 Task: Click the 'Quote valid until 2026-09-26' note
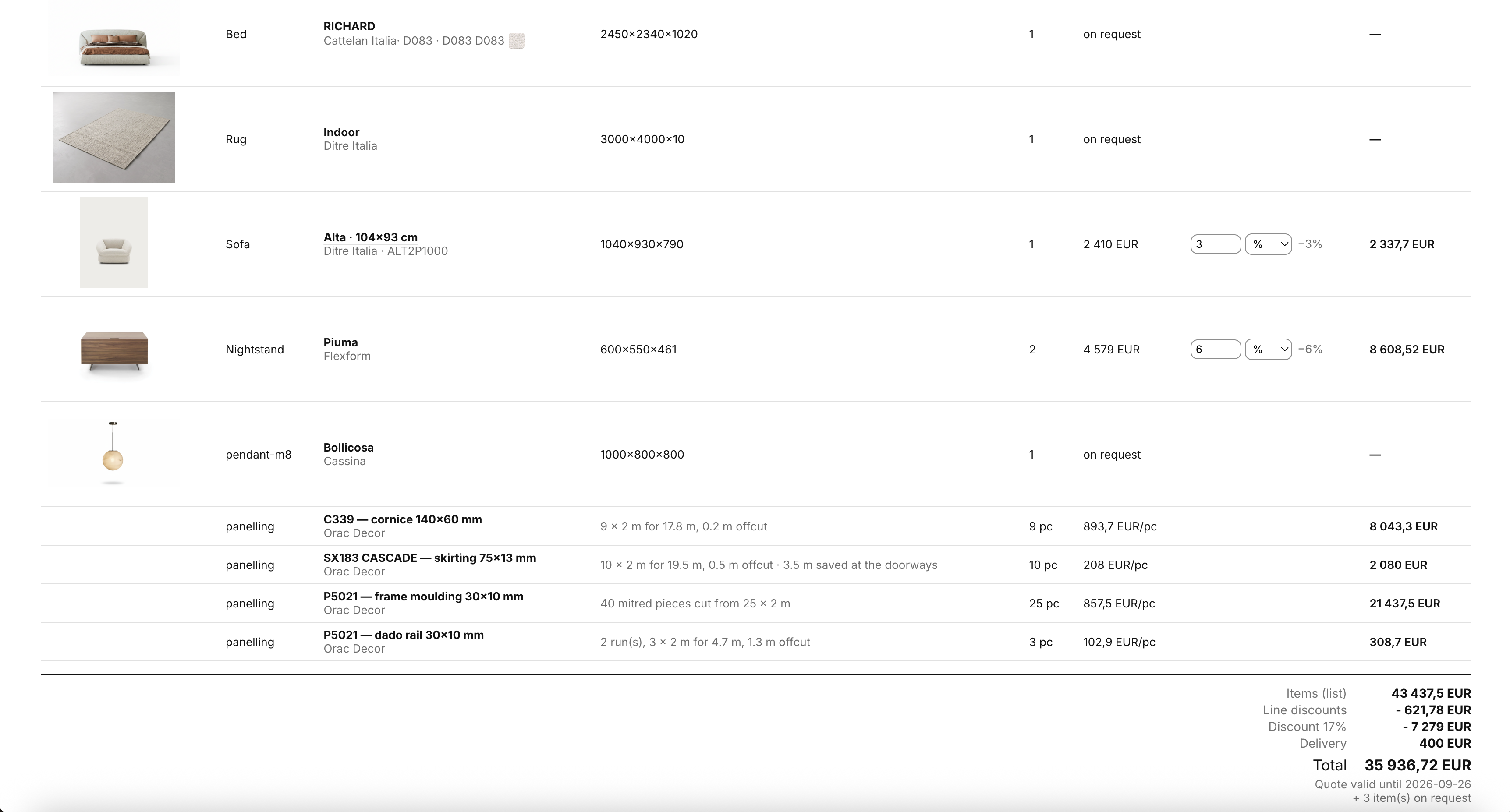pyautogui.click(x=1393, y=784)
